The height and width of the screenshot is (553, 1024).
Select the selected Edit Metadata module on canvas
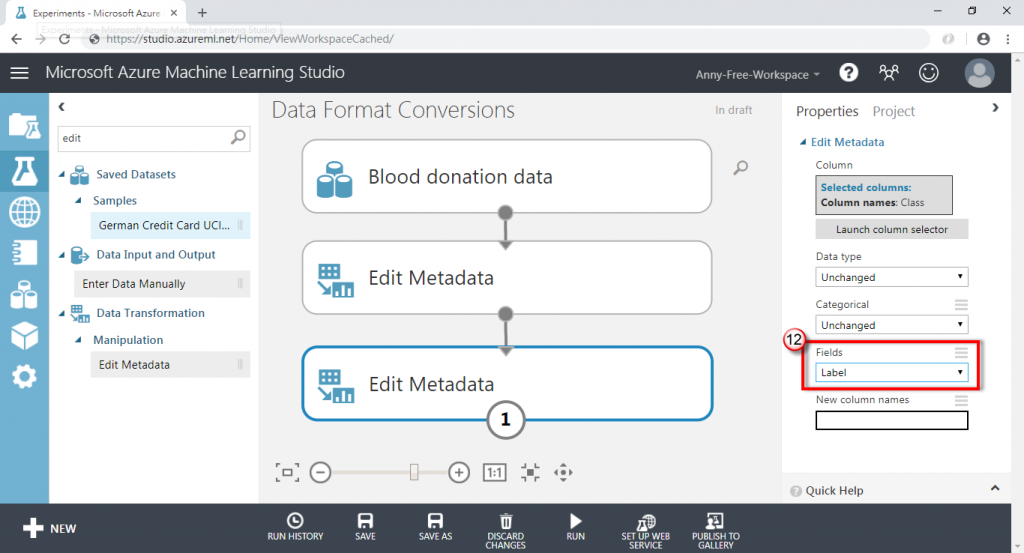[x=507, y=383]
